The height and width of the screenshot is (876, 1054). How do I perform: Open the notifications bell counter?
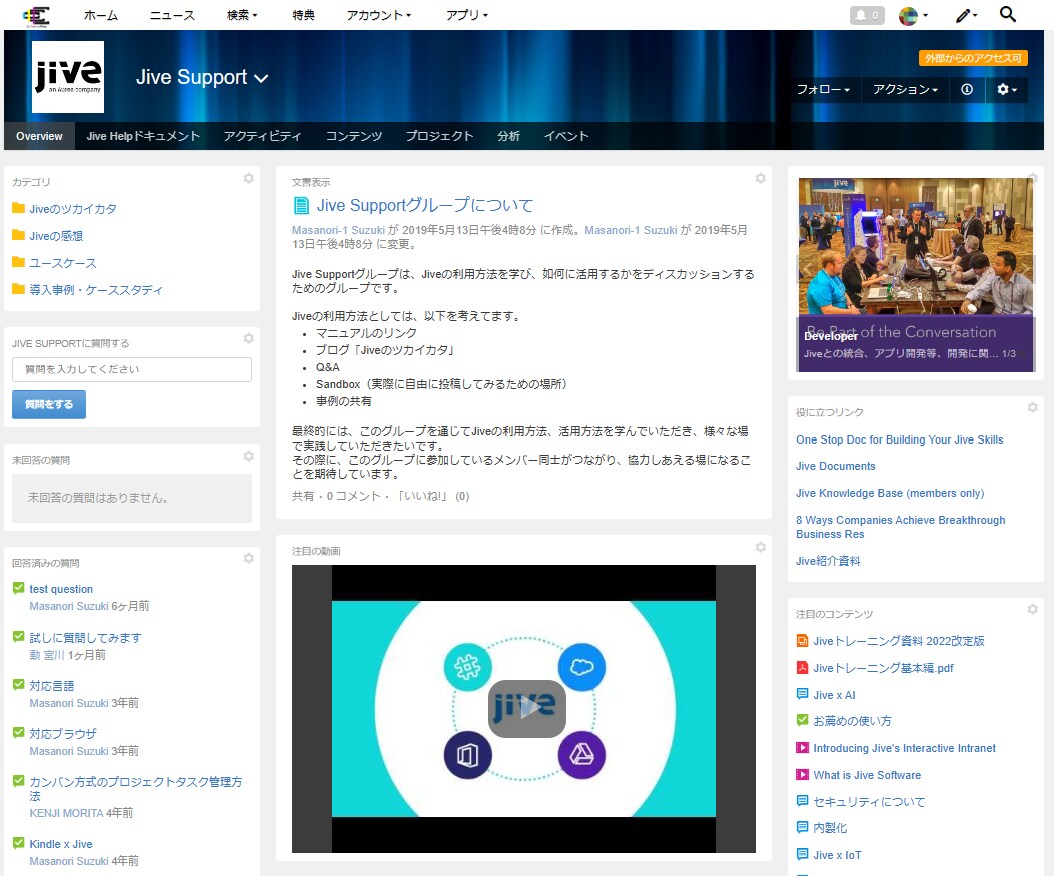(x=866, y=15)
